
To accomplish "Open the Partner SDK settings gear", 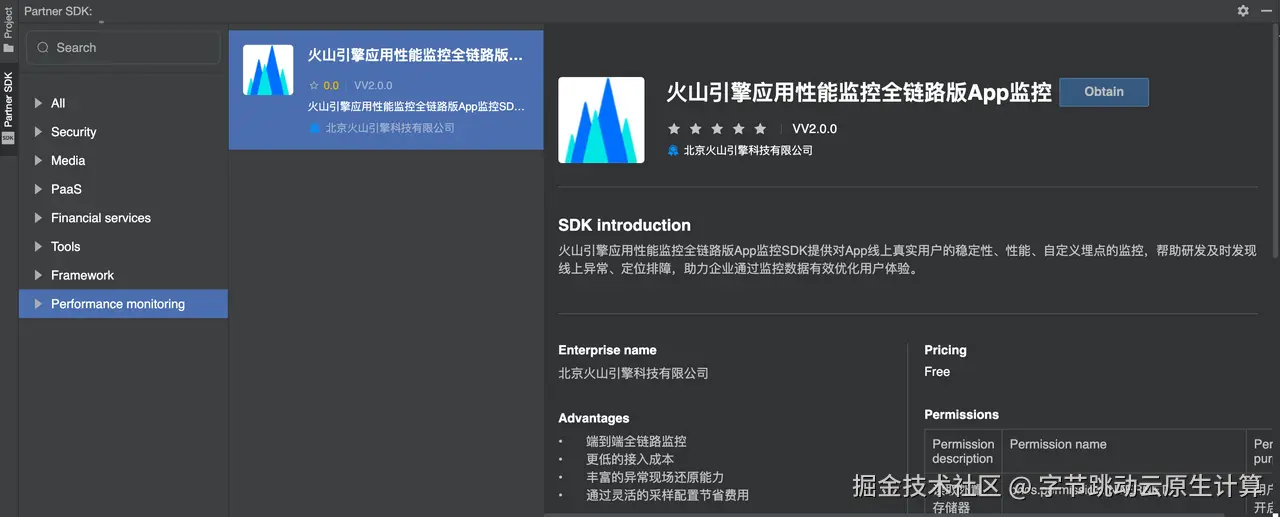I will (x=1243, y=10).
